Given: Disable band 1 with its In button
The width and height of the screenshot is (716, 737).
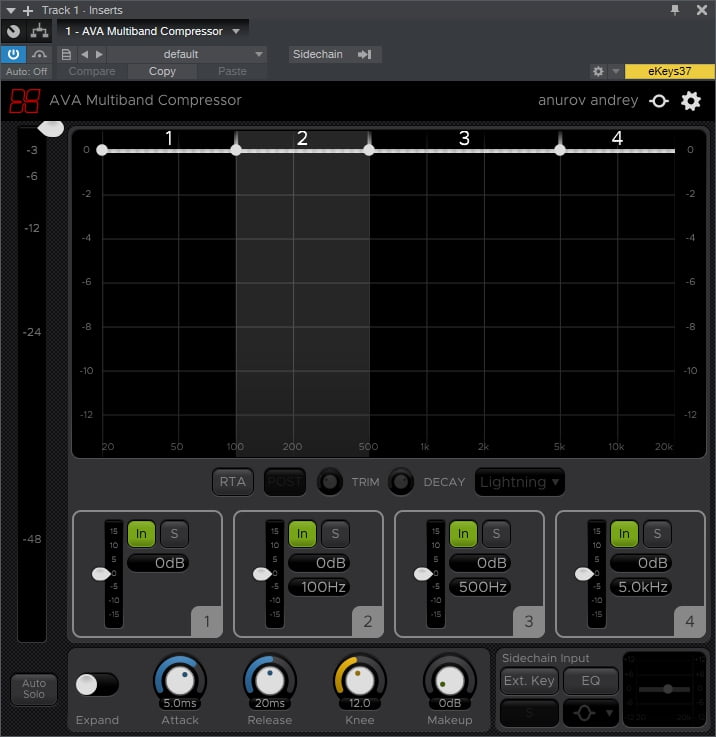Looking at the screenshot, I should (x=141, y=534).
